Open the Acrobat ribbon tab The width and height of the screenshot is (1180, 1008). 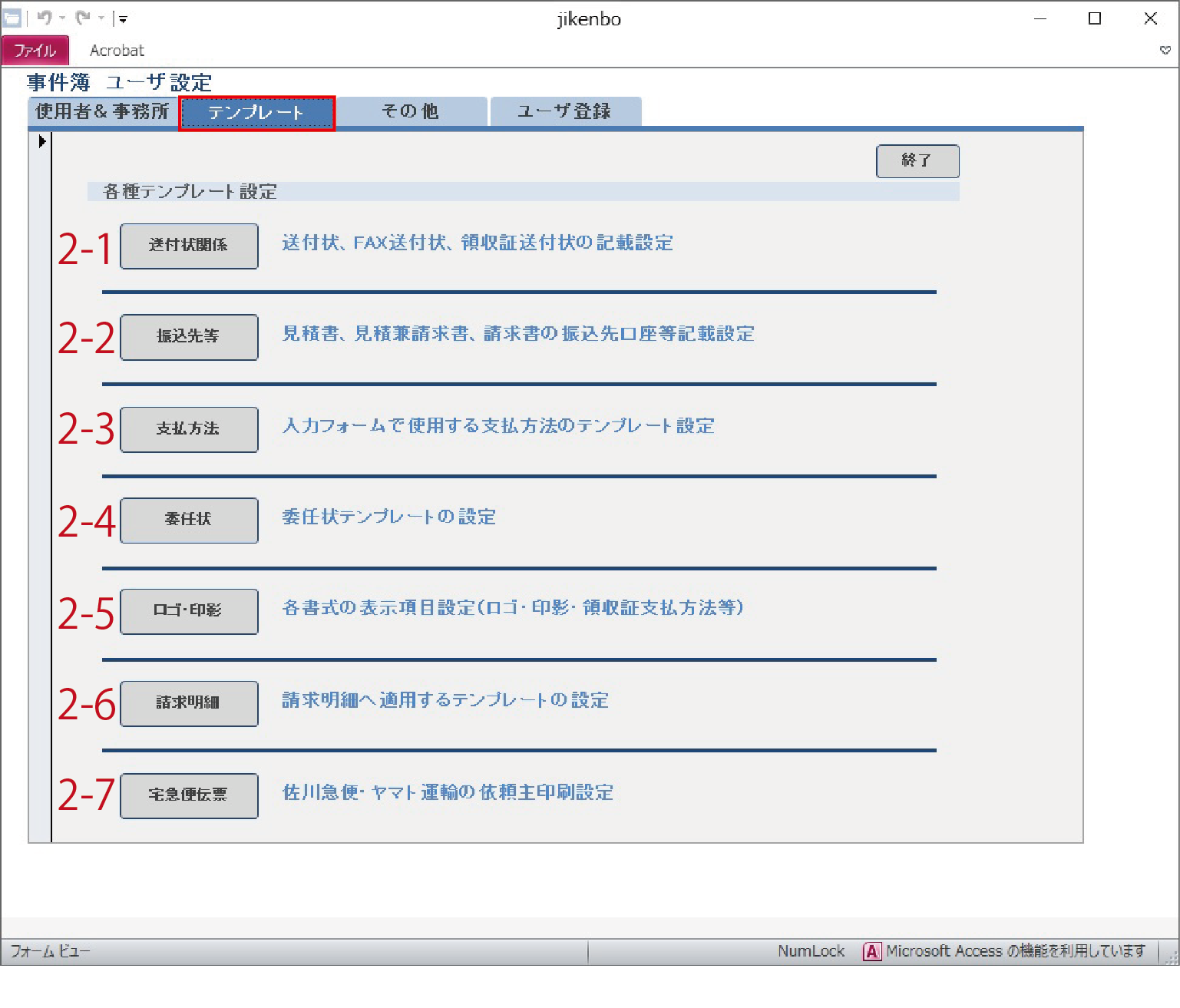click(x=117, y=51)
